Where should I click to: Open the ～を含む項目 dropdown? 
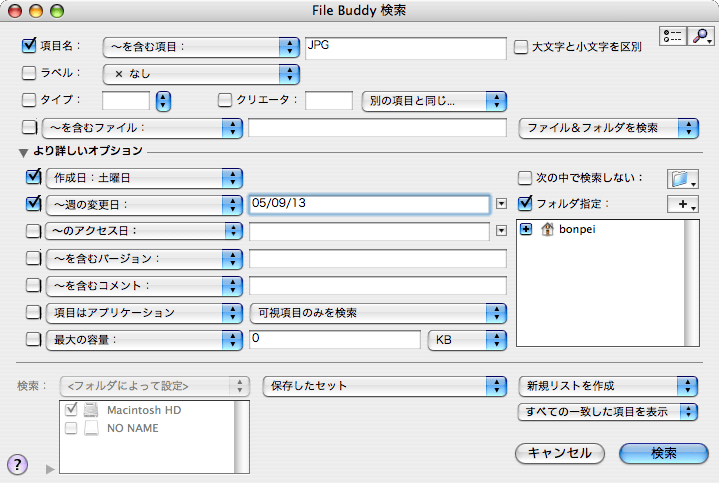coord(201,47)
